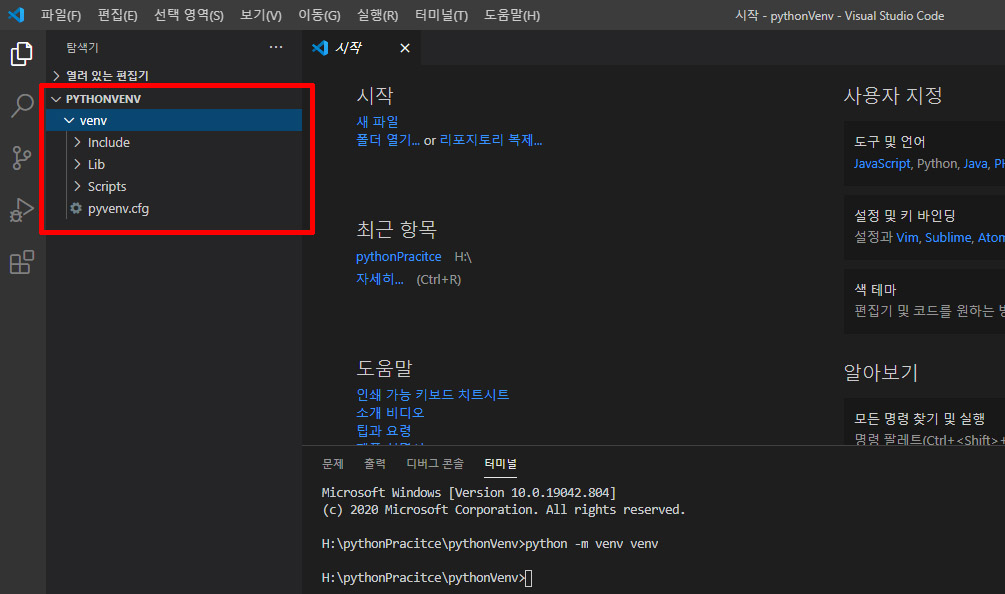Open recent item pythonPracitce
1005x594 pixels.
(399, 256)
